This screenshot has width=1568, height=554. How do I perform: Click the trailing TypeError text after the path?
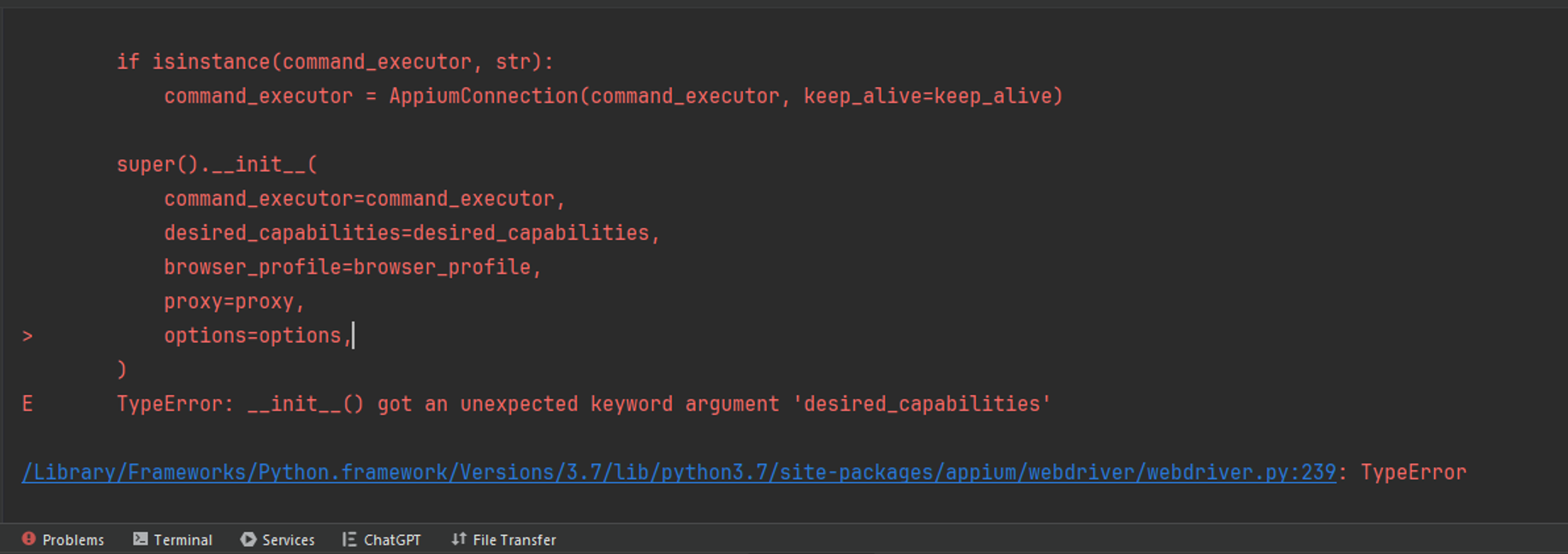click(x=1413, y=473)
